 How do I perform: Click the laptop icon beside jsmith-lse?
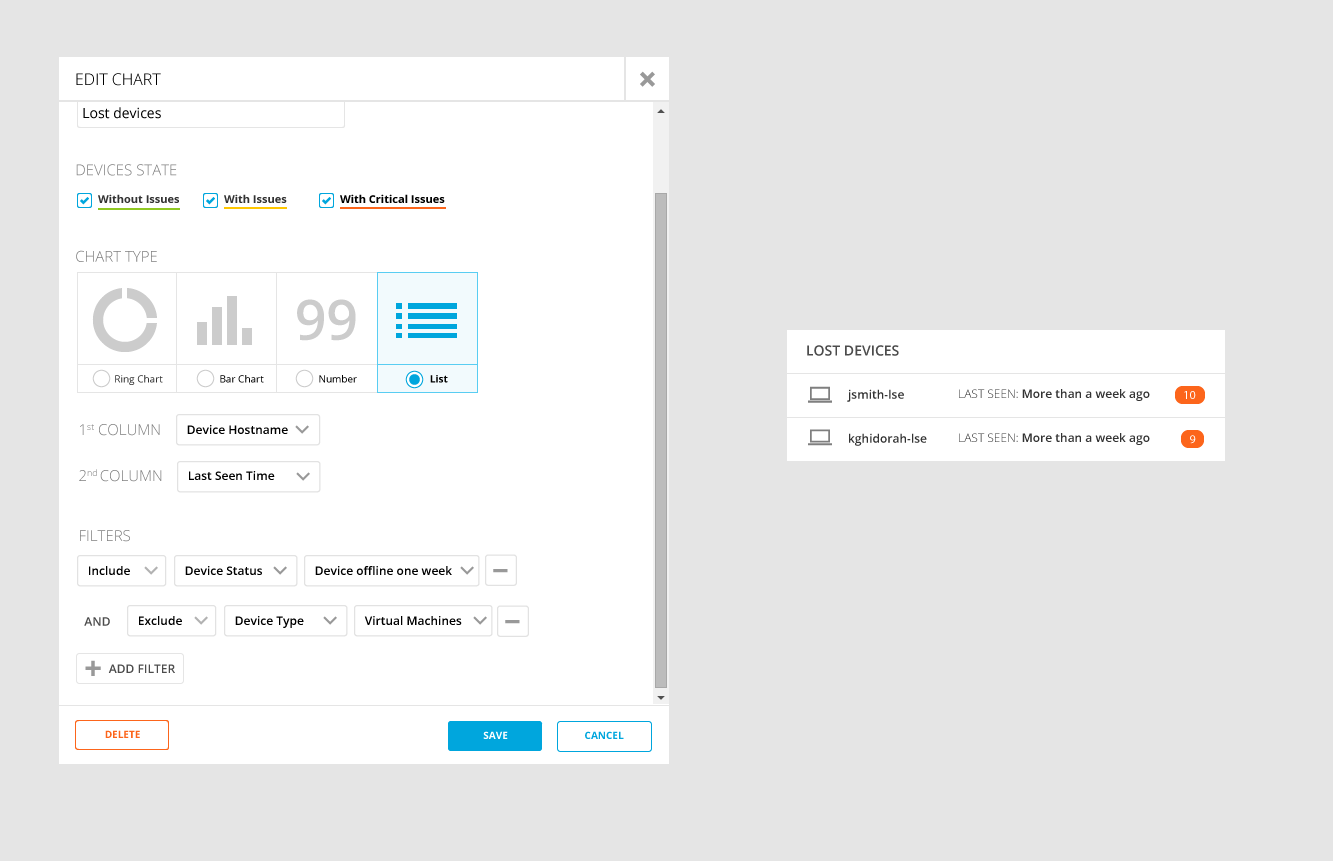click(x=820, y=395)
